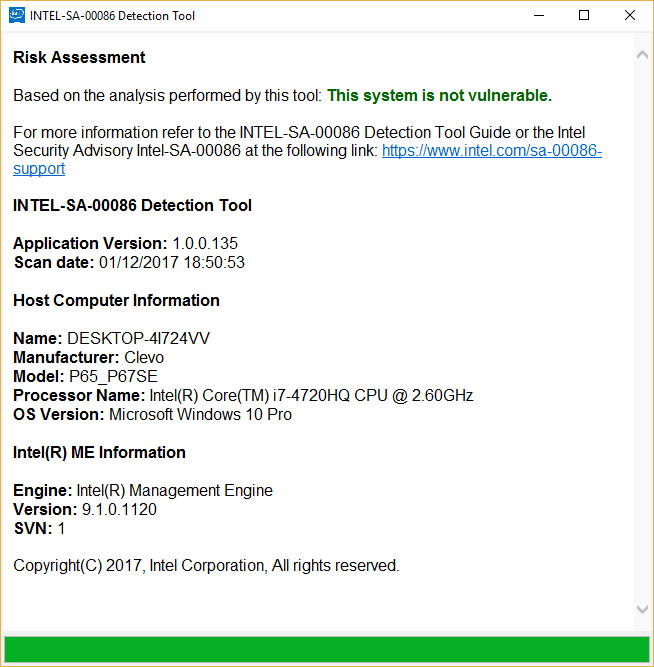654x667 pixels.
Task: Click Processor Name i7-4720HQ value
Action: point(311,396)
